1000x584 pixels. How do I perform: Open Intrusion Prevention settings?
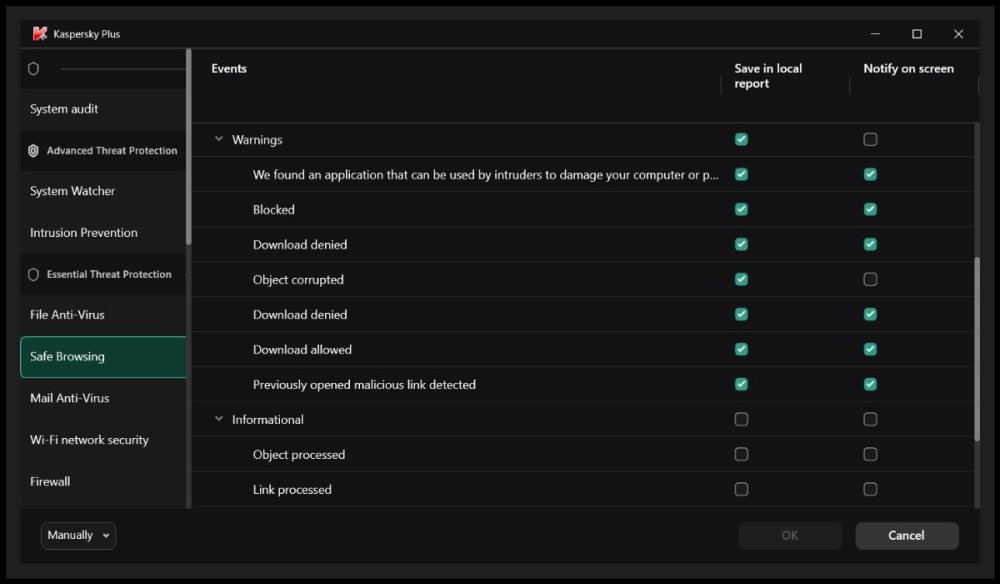pyautogui.click(x=103, y=233)
